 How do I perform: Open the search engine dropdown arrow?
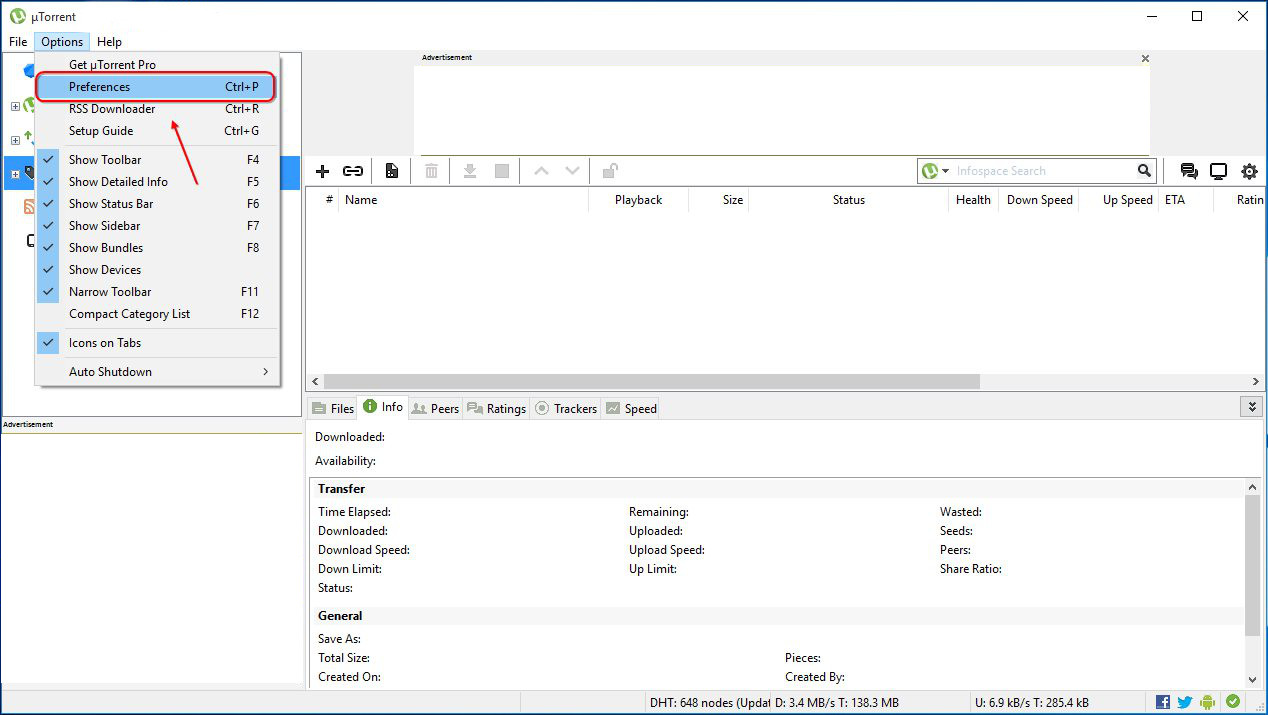point(945,172)
